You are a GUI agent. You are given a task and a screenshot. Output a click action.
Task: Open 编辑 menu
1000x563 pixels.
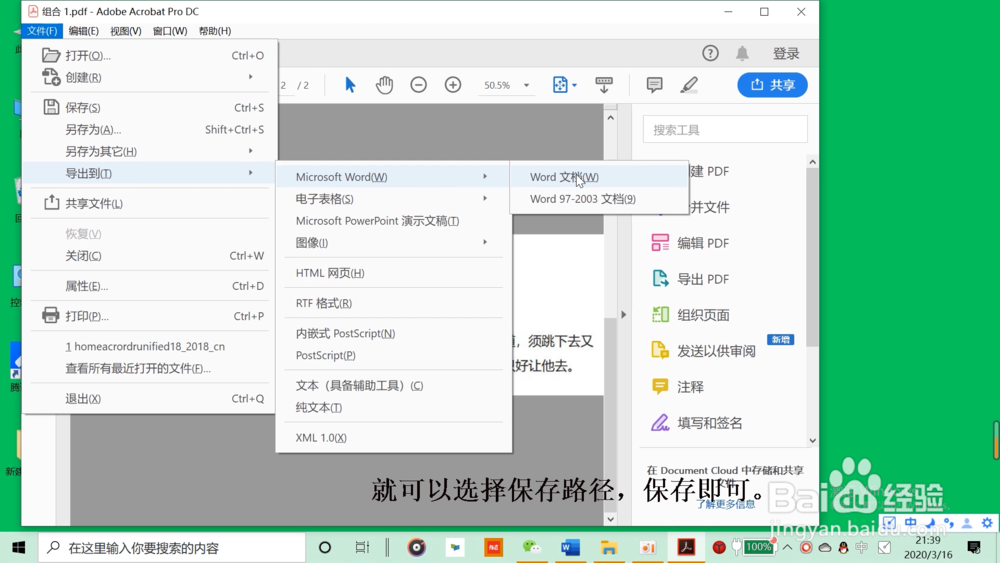(x=84, y=31)
